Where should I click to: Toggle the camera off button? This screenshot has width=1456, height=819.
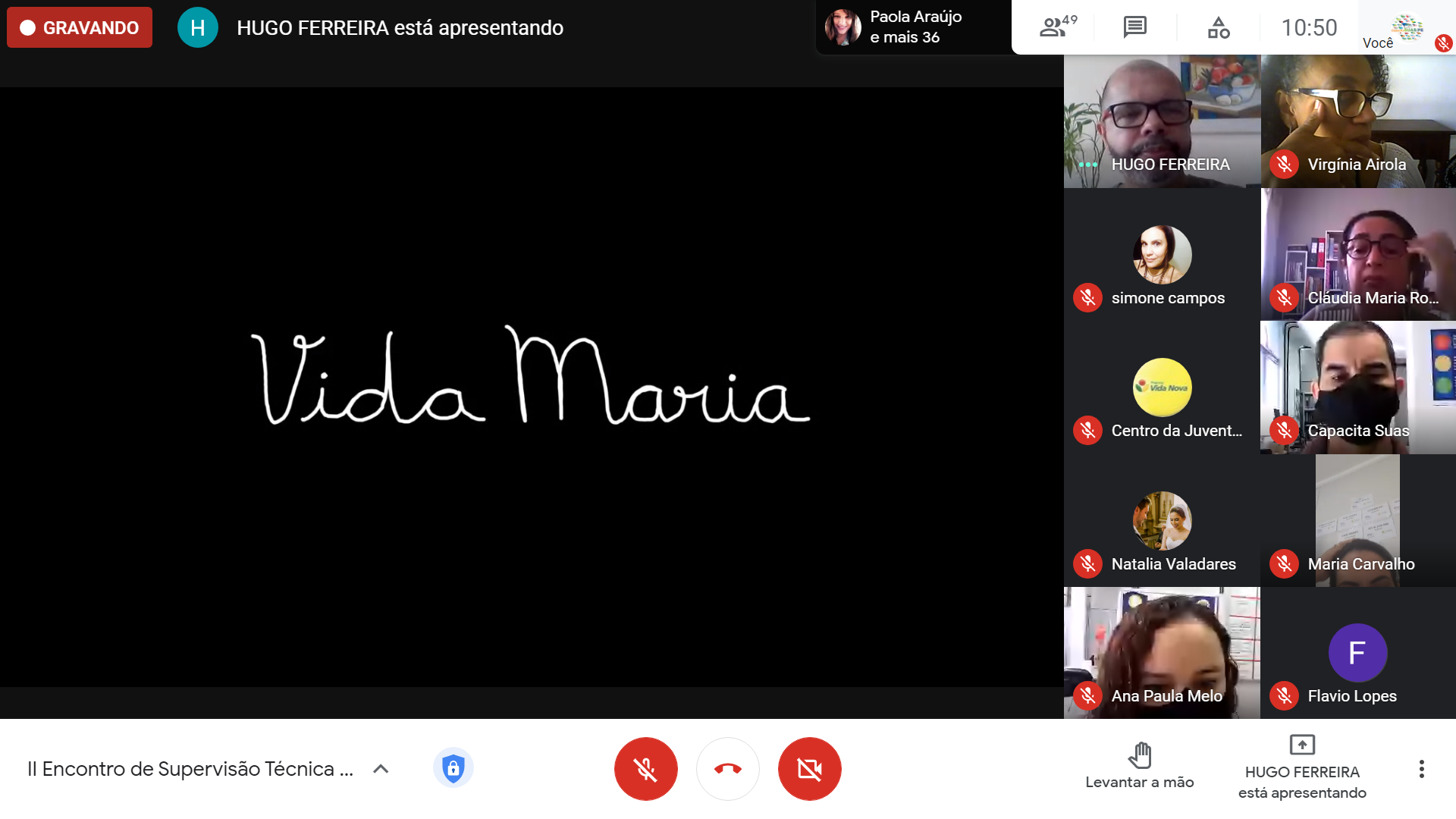pos(809,768)
